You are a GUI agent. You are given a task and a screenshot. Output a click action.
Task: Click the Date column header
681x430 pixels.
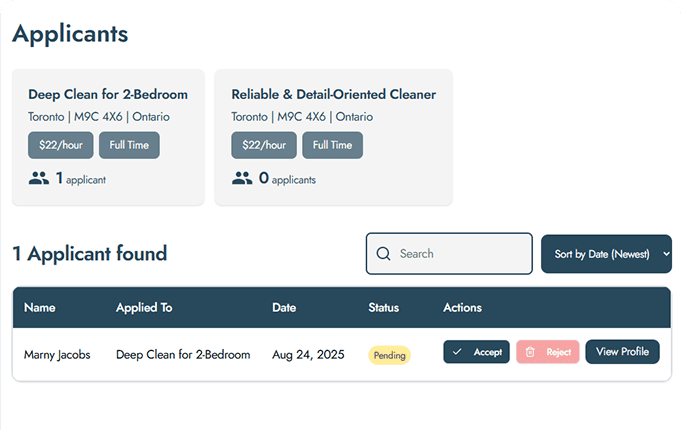click(284, 307)
